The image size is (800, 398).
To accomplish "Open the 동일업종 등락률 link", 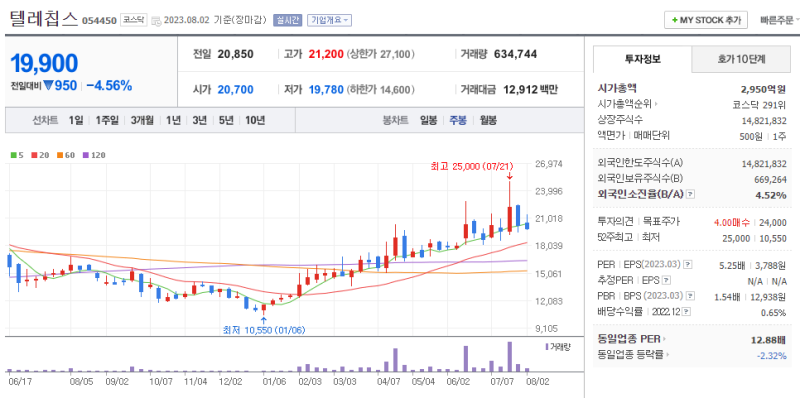I will [633, 355].
